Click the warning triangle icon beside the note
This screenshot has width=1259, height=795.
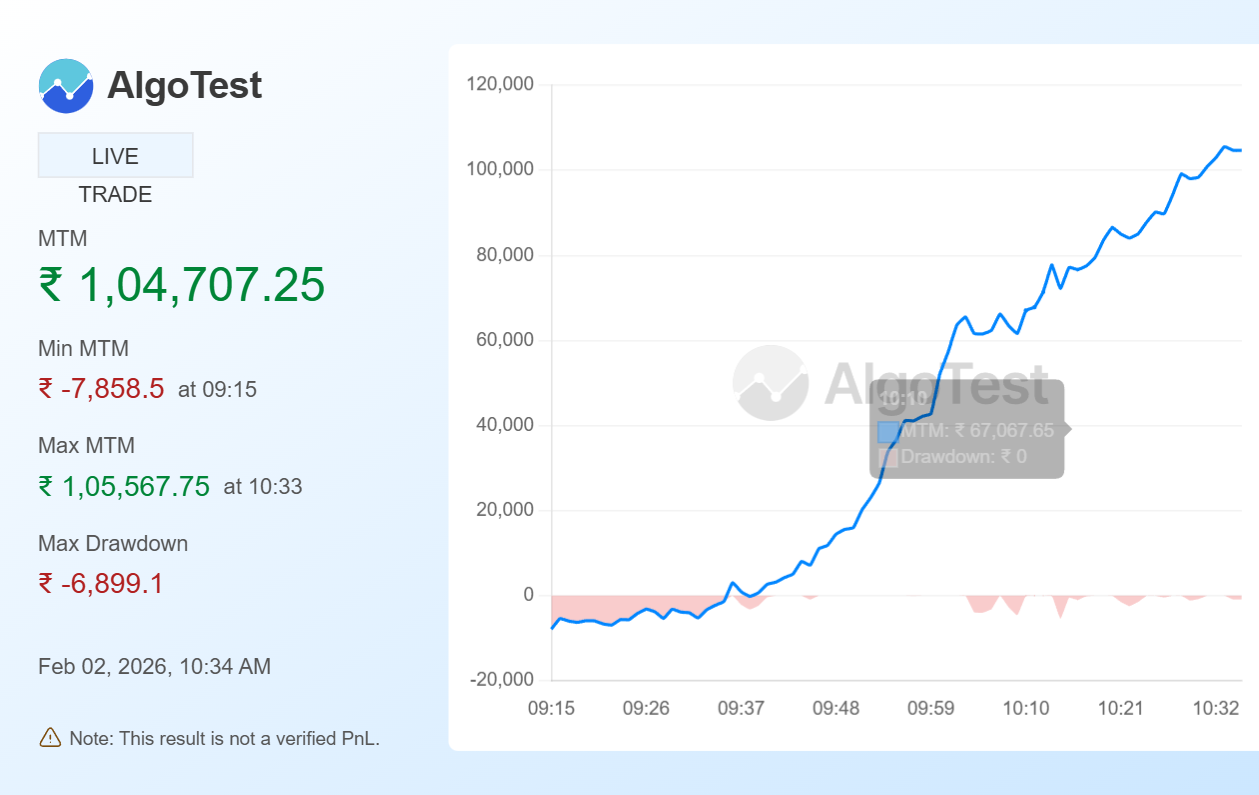48,738
